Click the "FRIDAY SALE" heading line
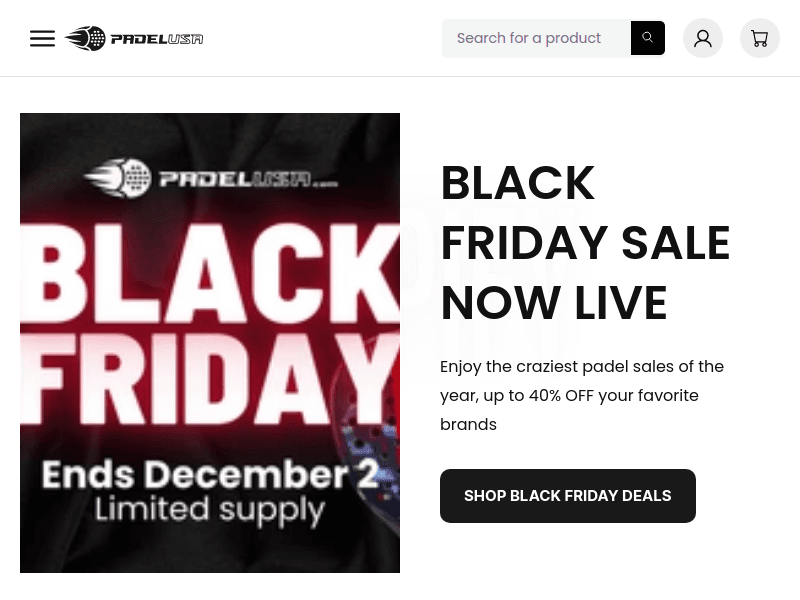This screenshot has width=800, height=600. [585, 243]
